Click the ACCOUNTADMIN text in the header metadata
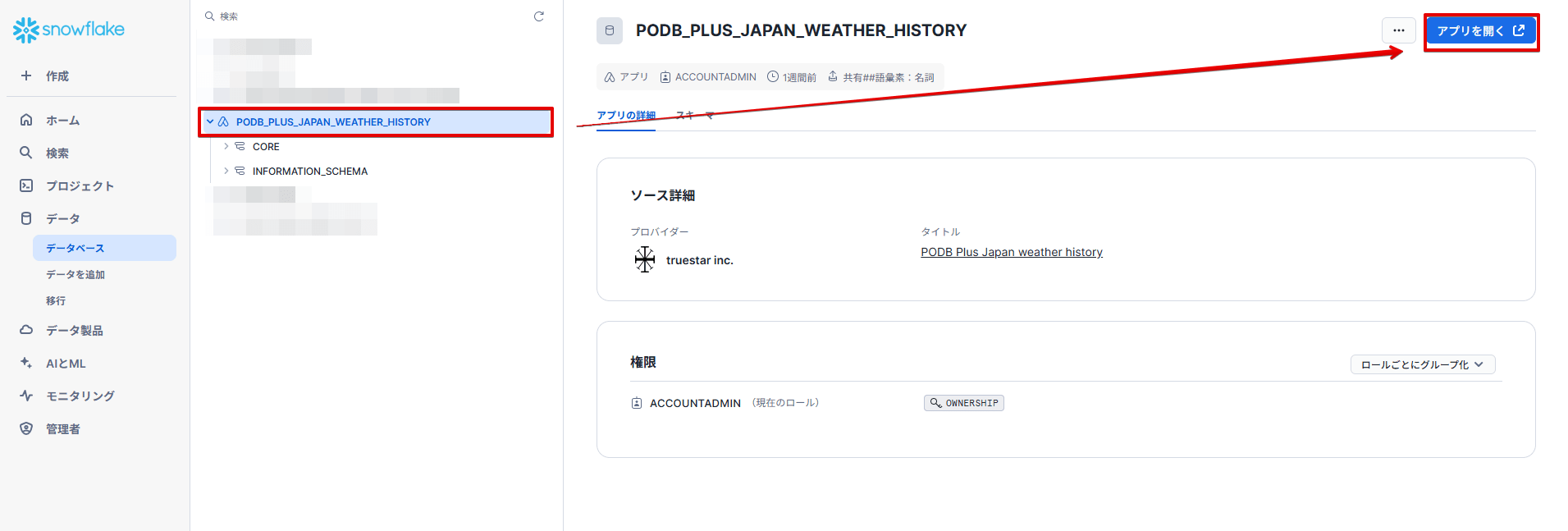The height and width of the screenshot is (531, 1568). coord(715,77)
